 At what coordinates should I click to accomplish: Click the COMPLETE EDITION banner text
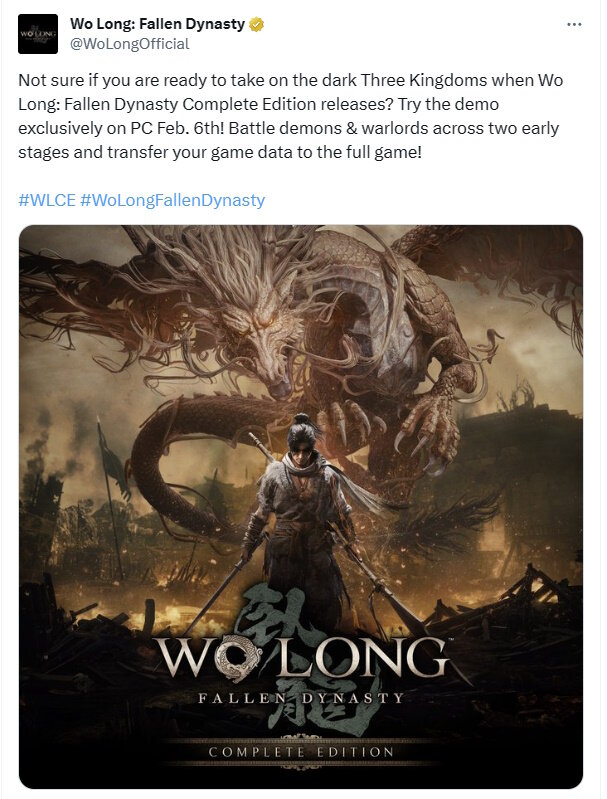(x=301, y=752)
